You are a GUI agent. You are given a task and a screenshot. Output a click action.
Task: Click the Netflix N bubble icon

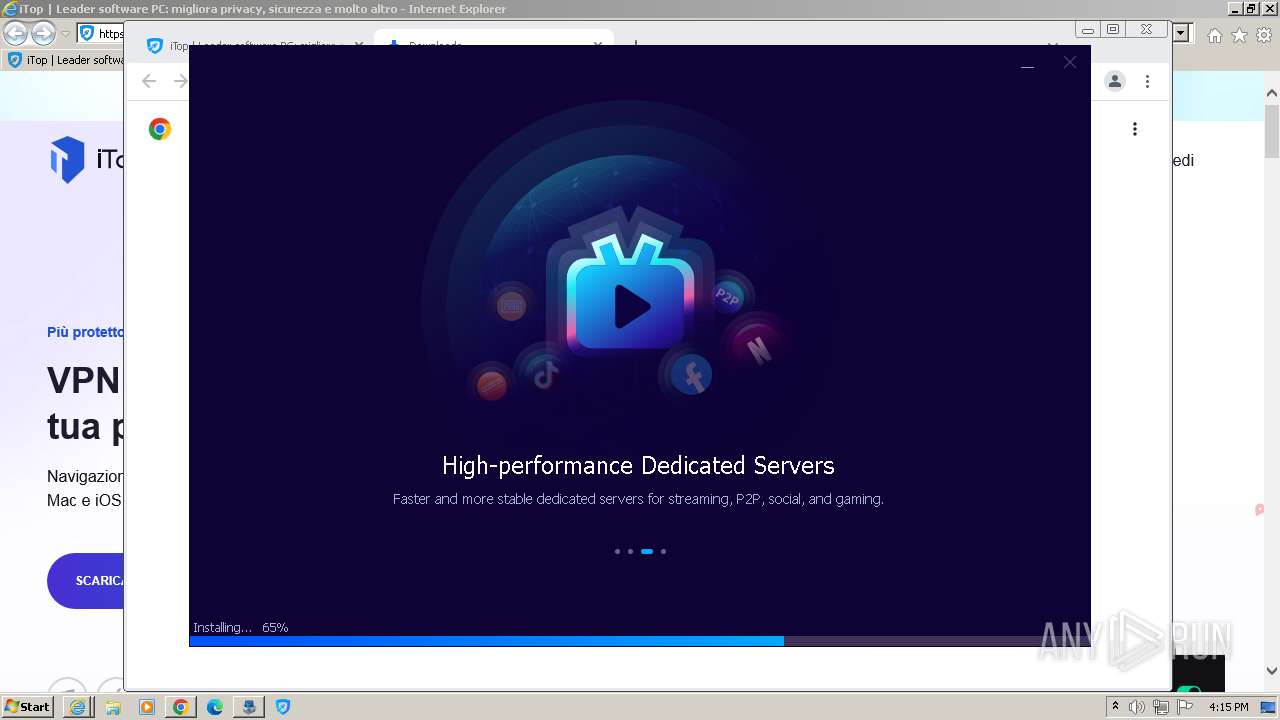pyautogui.click(x=758, y=348)
